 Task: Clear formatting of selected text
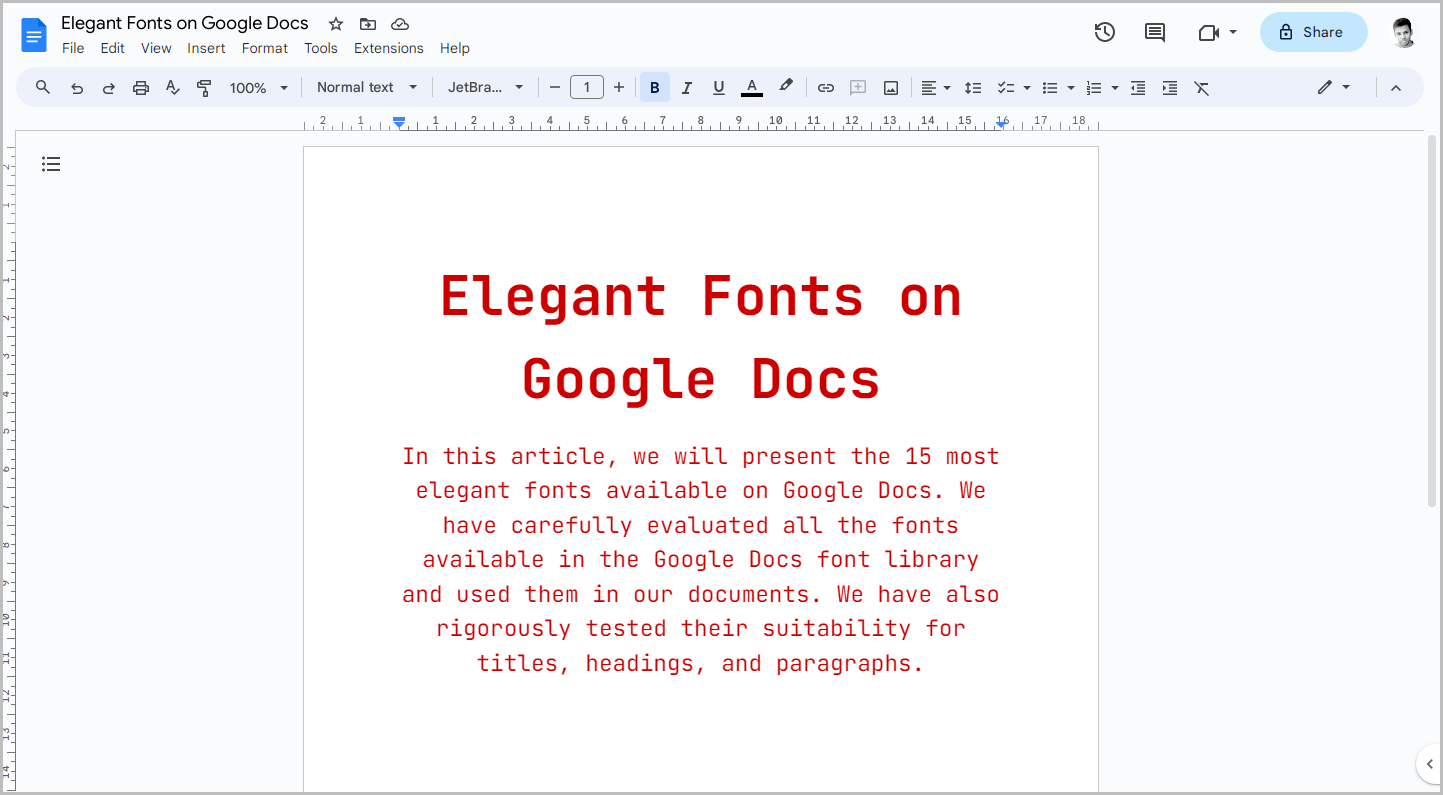pos(1201,87)
